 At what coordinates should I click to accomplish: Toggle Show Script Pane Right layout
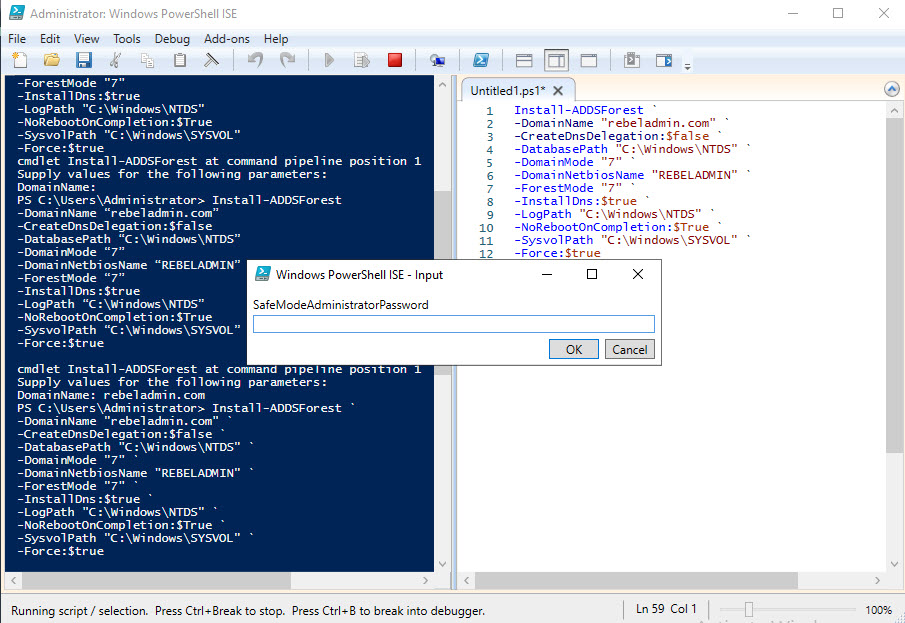[556, 60]
